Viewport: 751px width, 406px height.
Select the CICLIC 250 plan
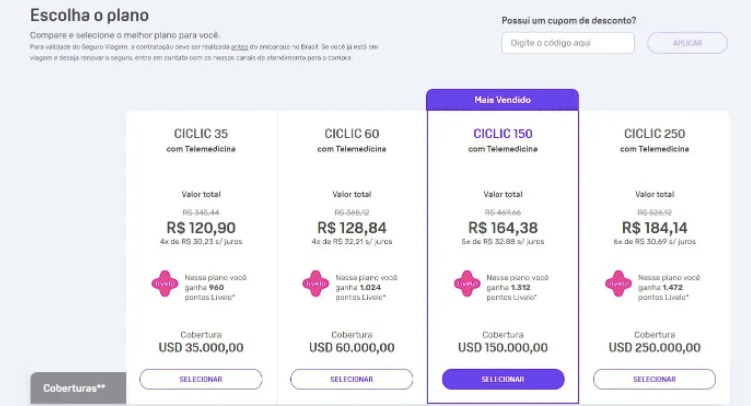coord(654,379)
